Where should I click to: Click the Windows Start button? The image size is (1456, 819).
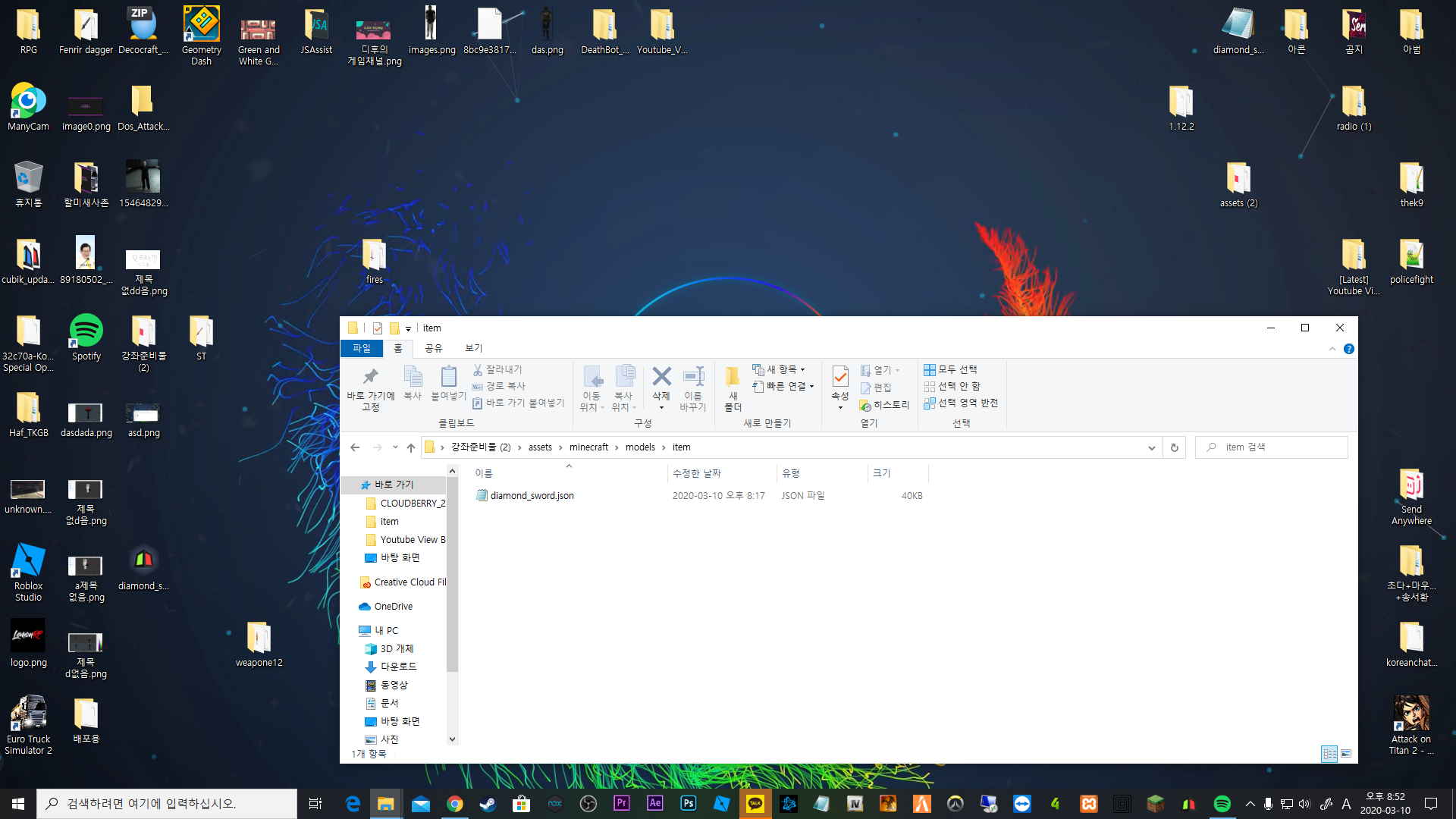point(18,804)
